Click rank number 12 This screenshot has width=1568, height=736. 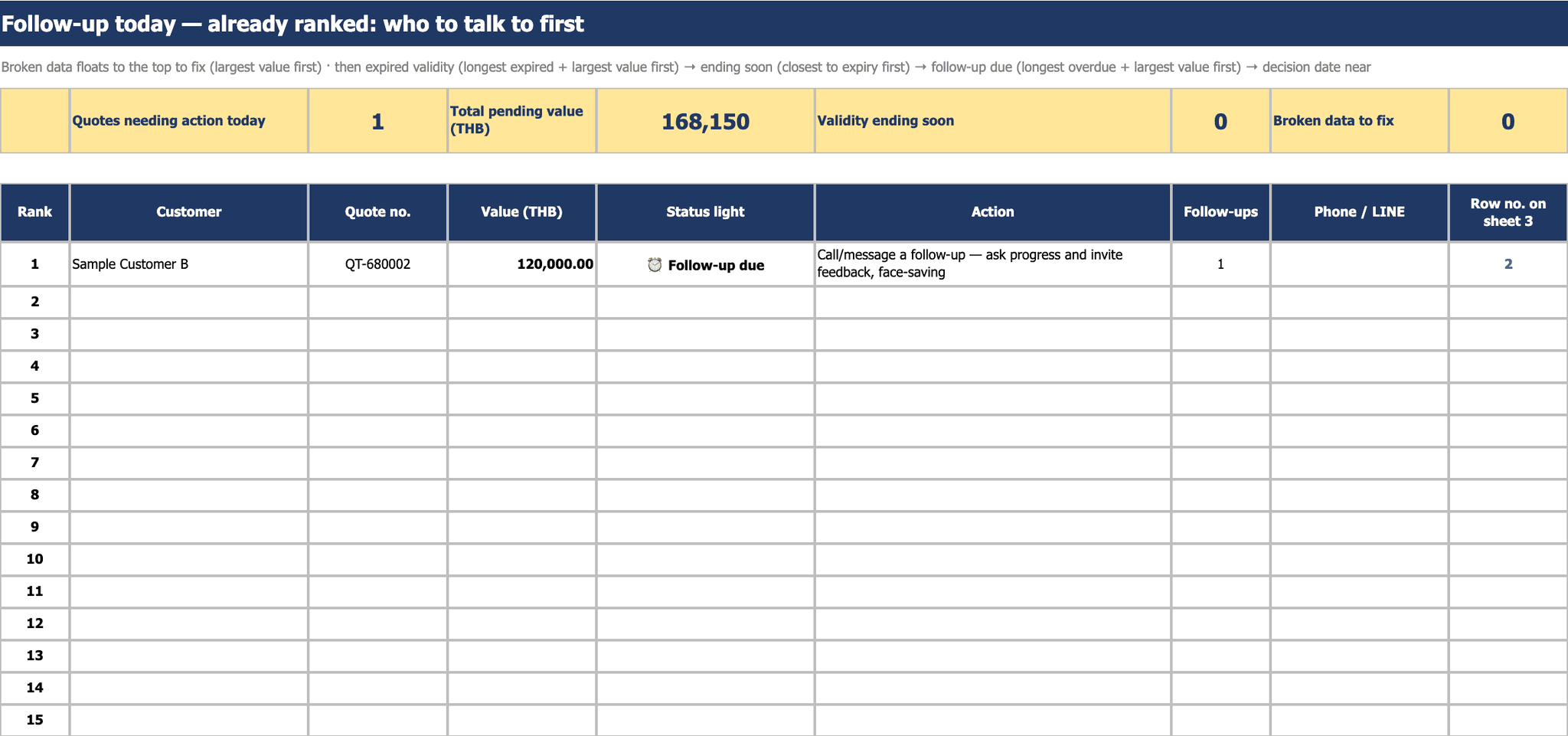[x=35, y=623]
